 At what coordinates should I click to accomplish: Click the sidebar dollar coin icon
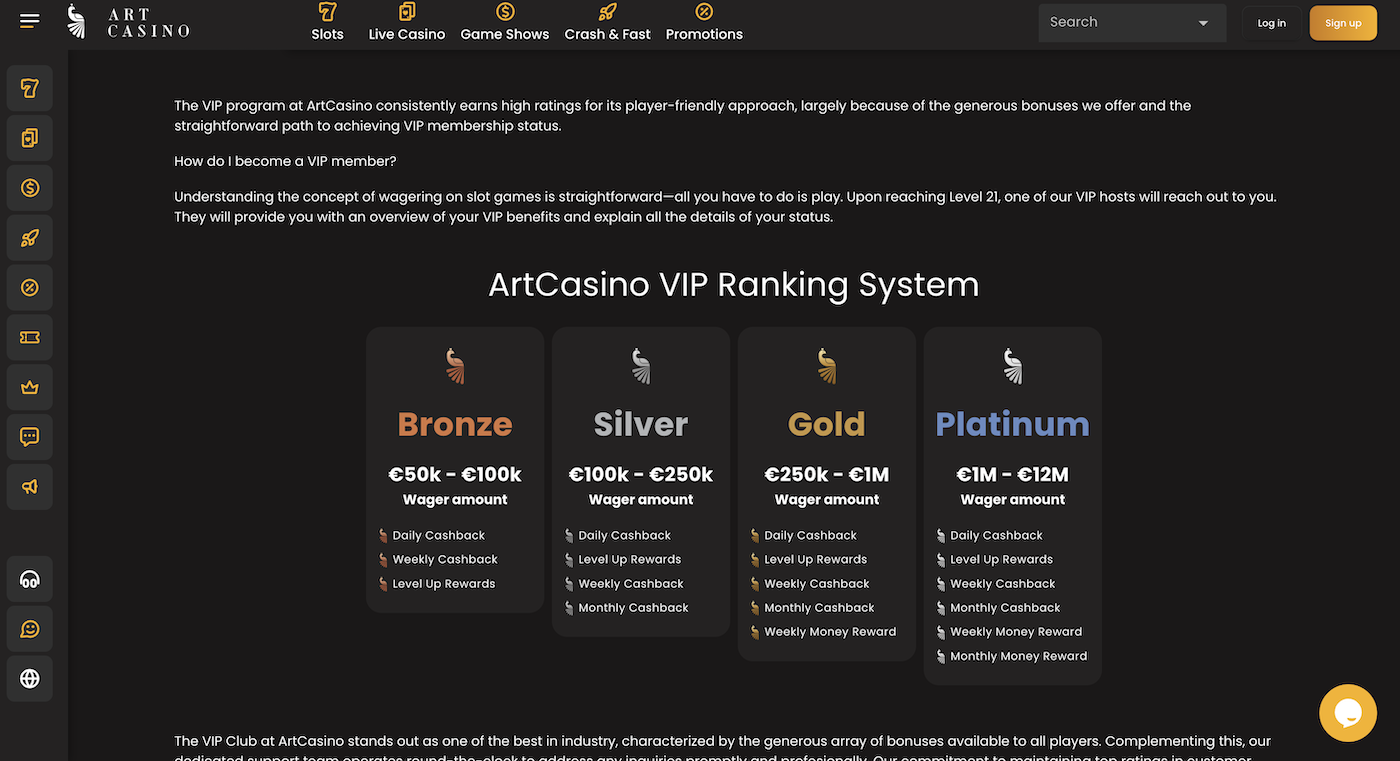(x=30, y=188)
